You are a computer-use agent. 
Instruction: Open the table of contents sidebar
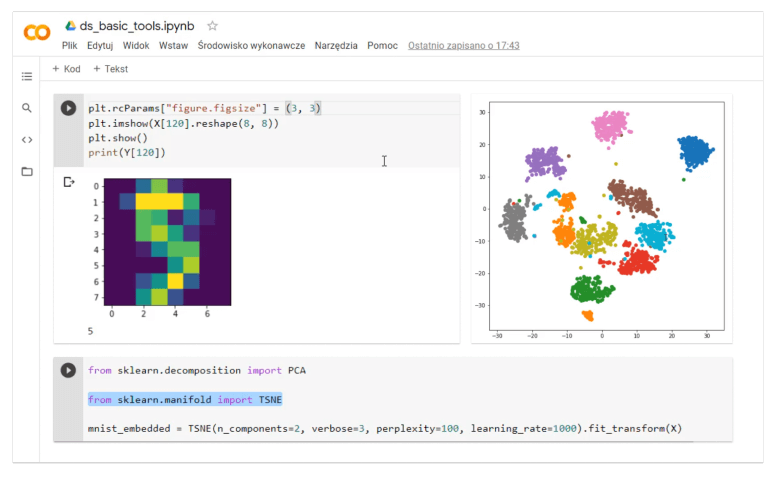27,76
